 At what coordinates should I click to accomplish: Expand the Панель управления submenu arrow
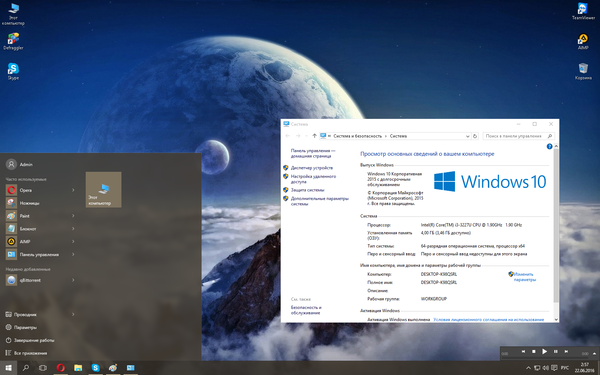[x=73, y=254]
